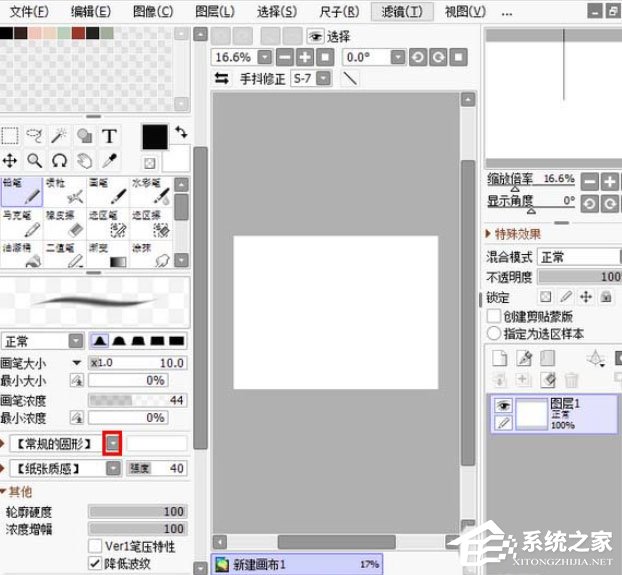The width and height of the screenshot is (622, 575).
Task: Select the Magic Wand tool
Action: [59, 136]
